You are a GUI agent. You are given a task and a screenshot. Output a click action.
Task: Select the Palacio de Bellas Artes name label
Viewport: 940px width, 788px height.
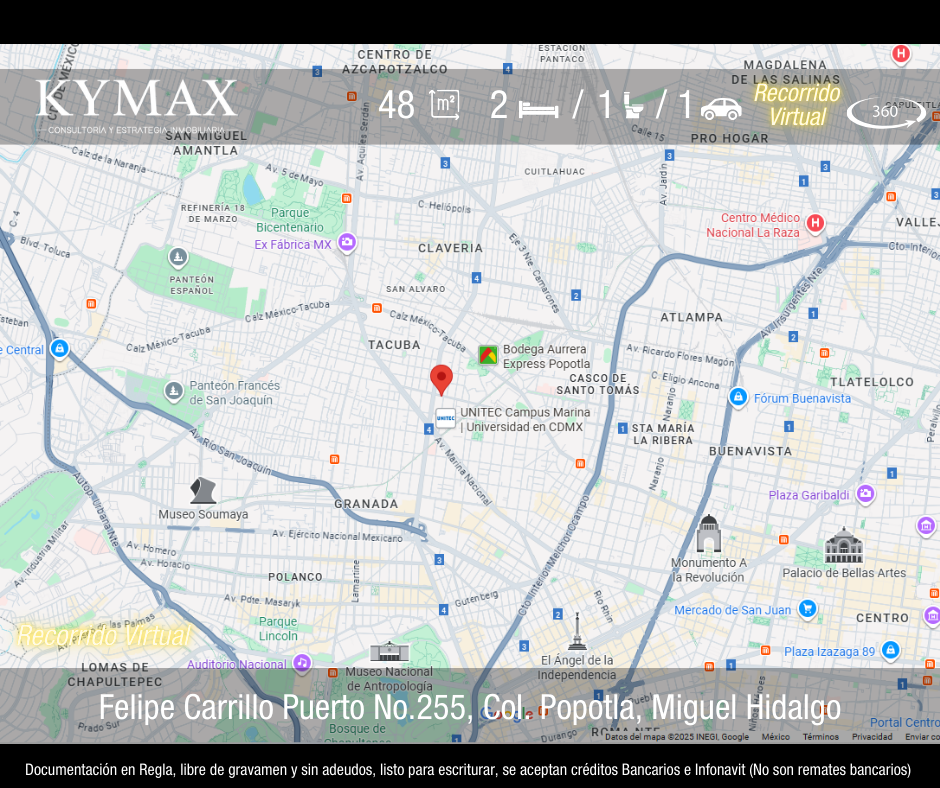pos(844,573)
